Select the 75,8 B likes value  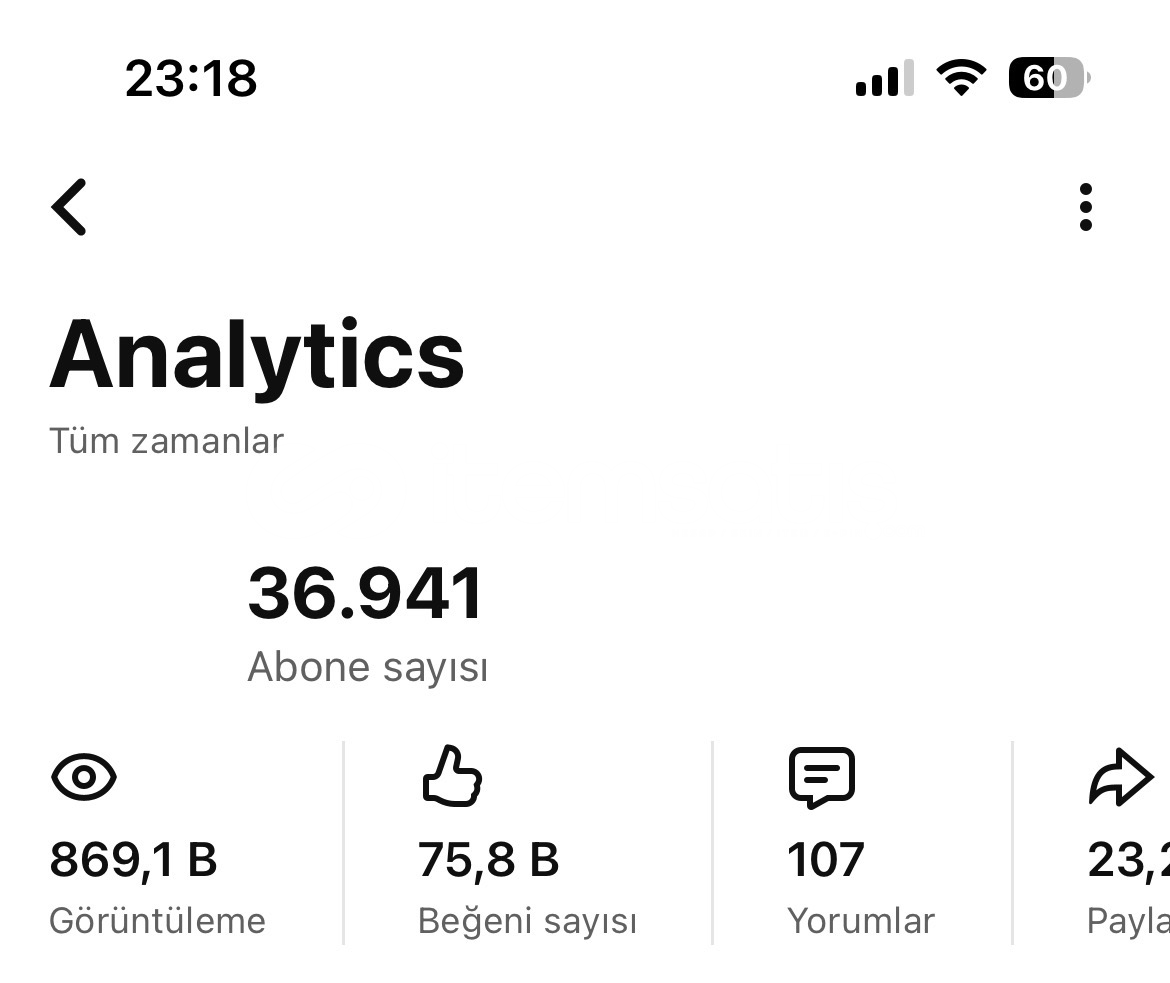tap(488, 860)
